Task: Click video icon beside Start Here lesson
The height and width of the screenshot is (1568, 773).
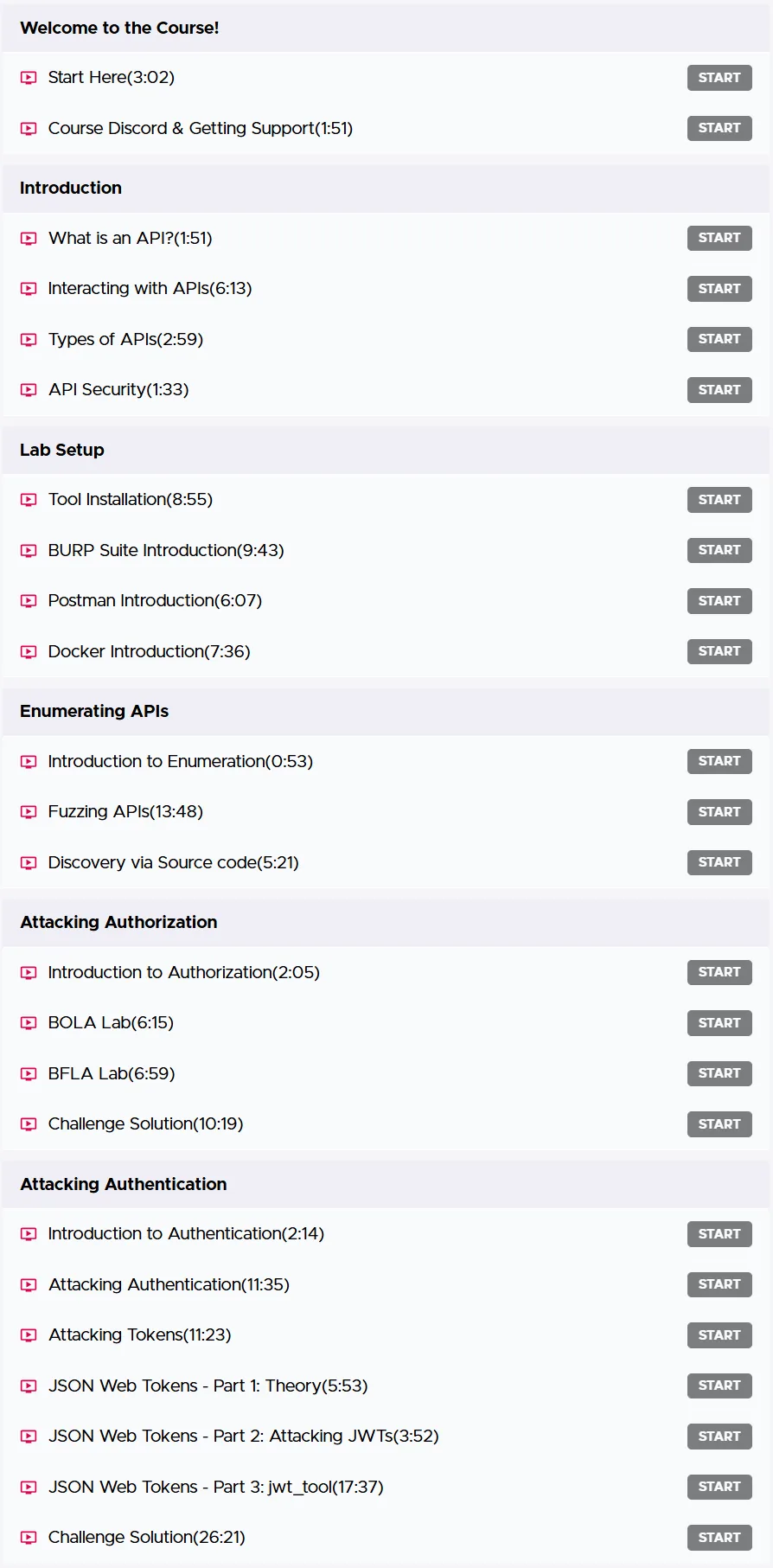Action: pos(29,78)
